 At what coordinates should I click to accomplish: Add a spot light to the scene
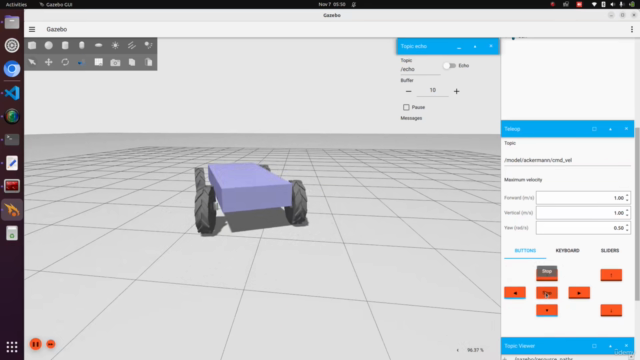(149, 45)
